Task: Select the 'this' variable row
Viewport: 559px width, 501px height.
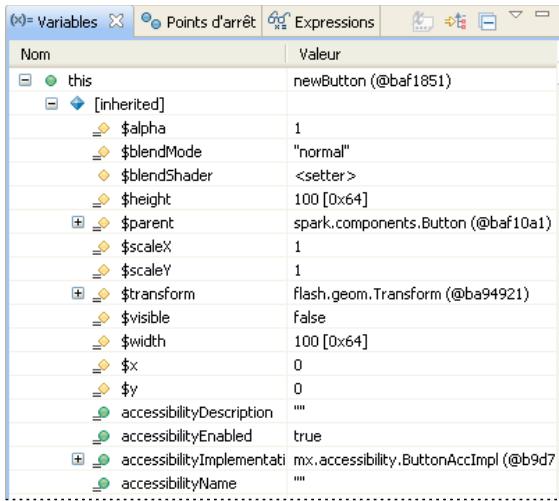Action: [x=283, y=81]
